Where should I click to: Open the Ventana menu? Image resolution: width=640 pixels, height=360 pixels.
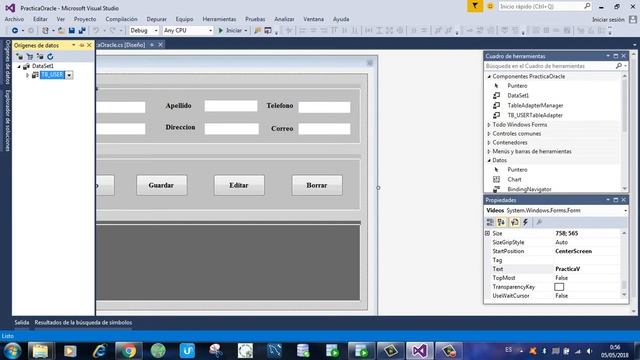tap(313, 19)
